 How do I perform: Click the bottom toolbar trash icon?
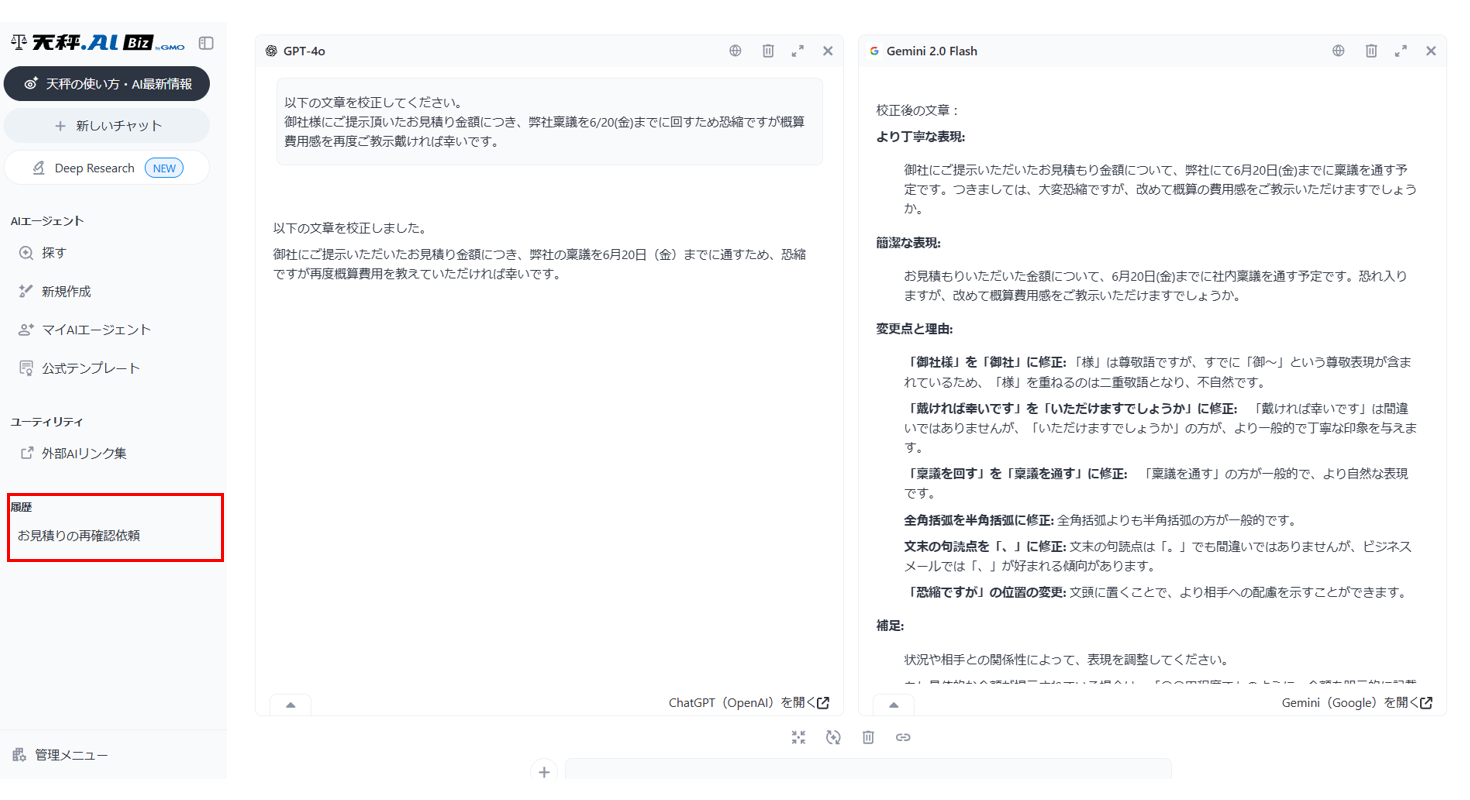[868, 737]
